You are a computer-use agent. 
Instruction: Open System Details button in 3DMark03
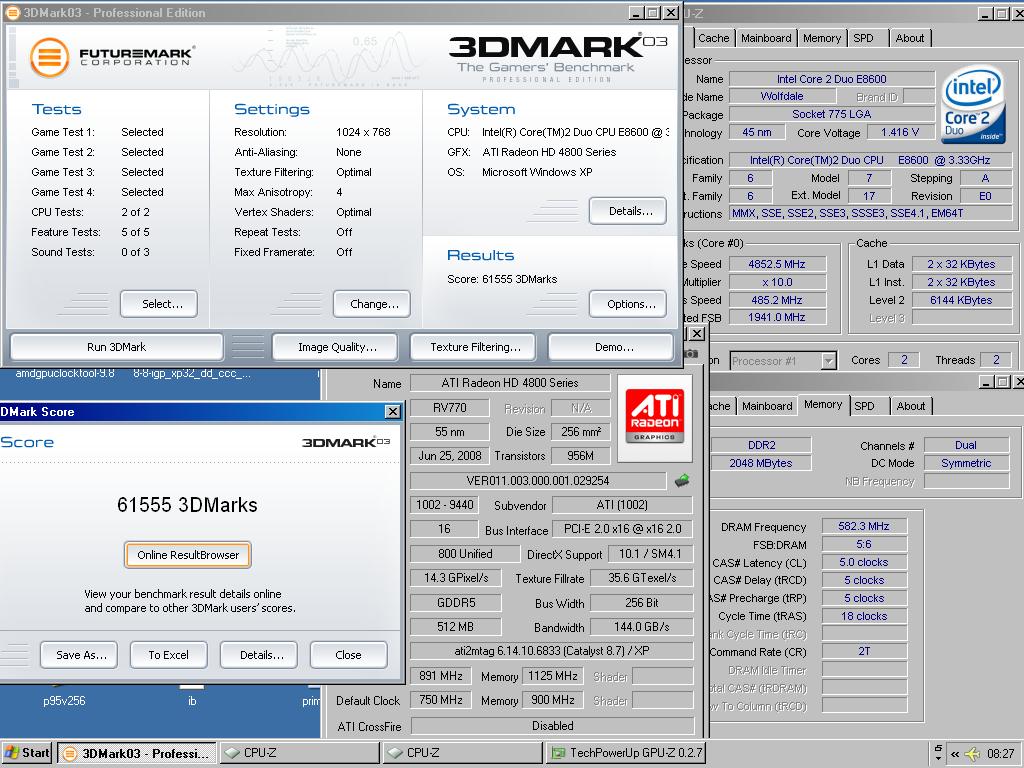tap(628, 211)
